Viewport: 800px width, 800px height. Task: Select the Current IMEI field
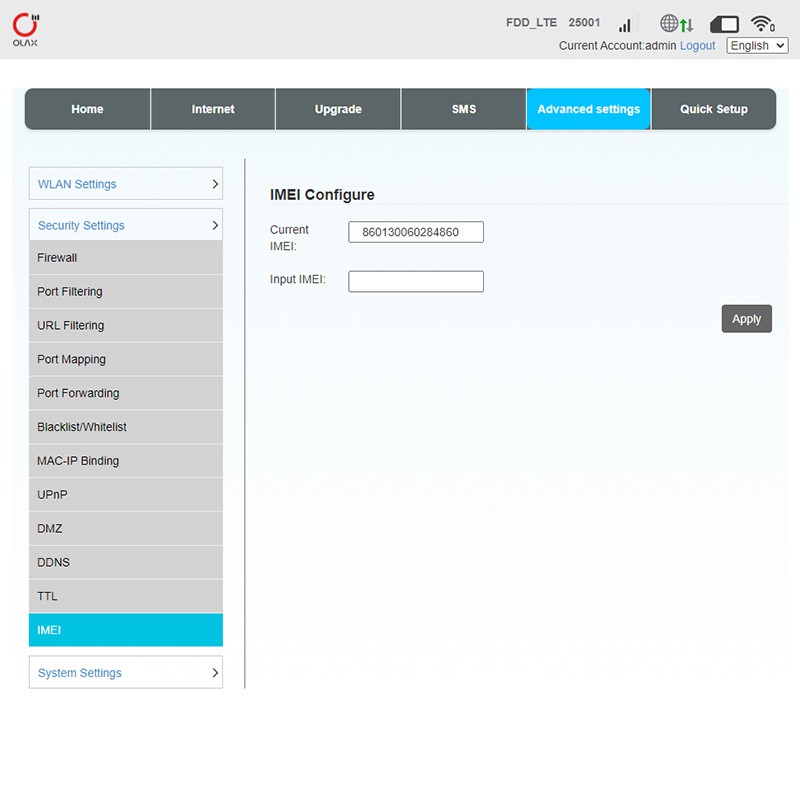pos(416,232)
